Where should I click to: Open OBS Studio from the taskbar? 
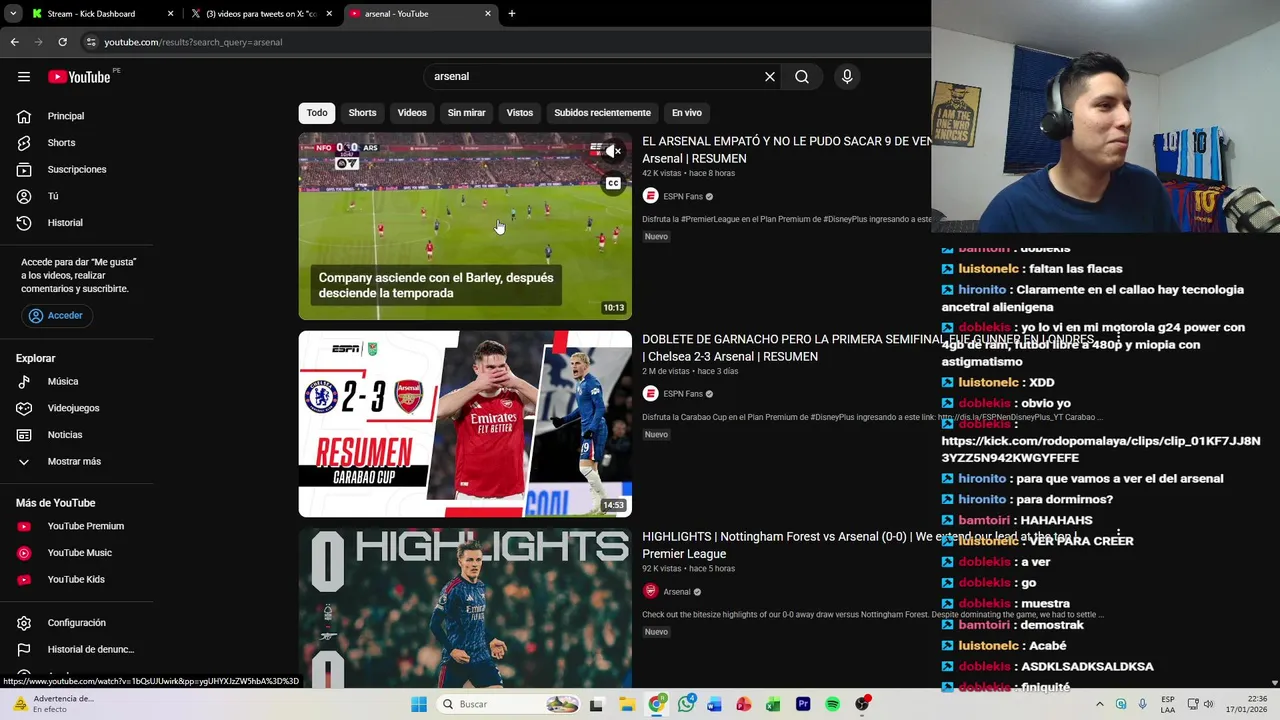click(x=862, y=704)
